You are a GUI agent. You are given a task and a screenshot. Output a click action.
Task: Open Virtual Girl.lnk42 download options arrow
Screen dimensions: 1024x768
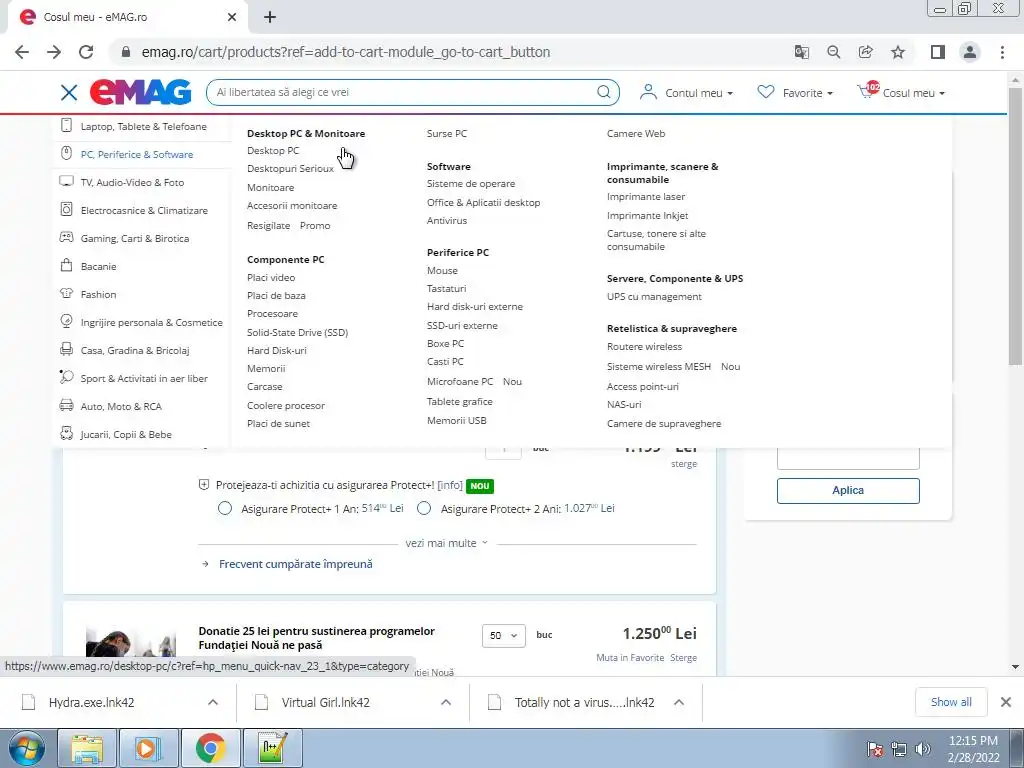(445, 702)
